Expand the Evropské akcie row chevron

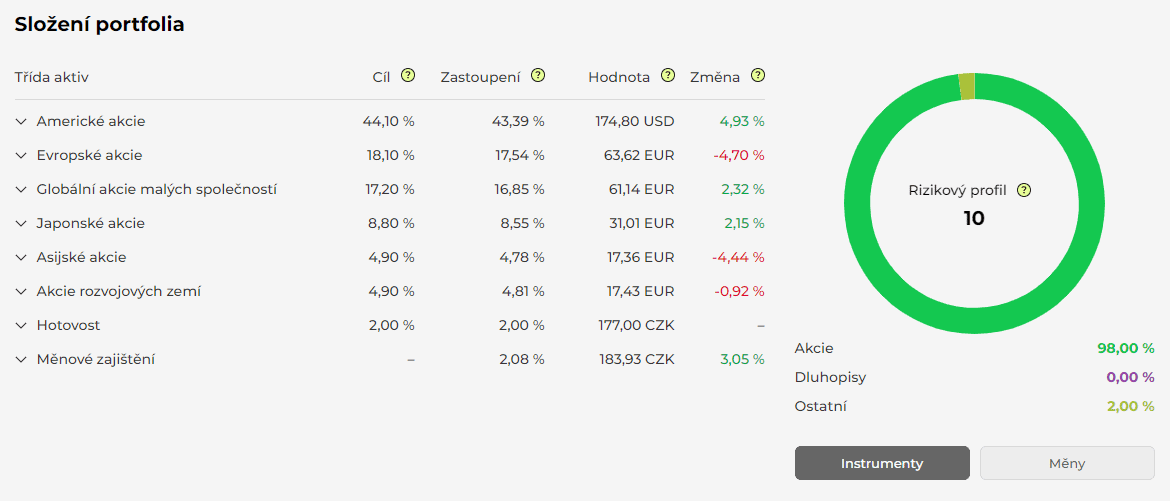point(21,156)
